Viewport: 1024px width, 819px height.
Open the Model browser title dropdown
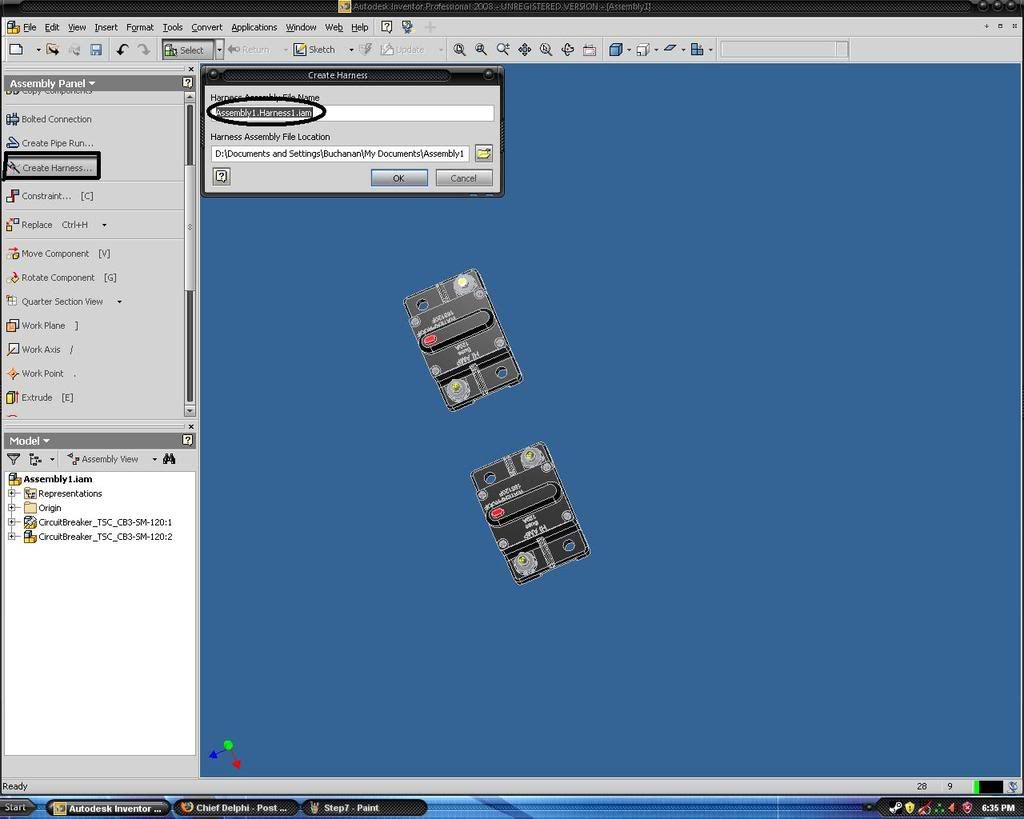[30, 441]
